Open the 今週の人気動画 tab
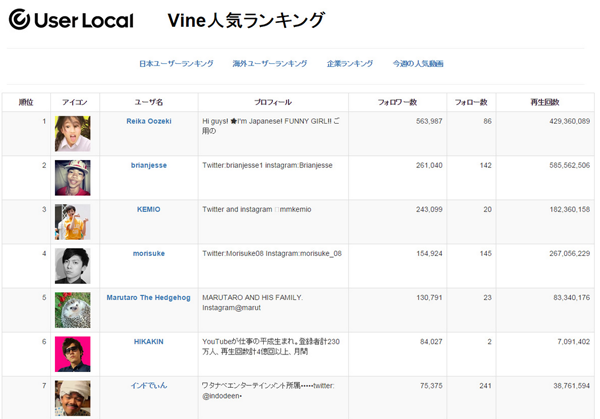 pos(418,64)
